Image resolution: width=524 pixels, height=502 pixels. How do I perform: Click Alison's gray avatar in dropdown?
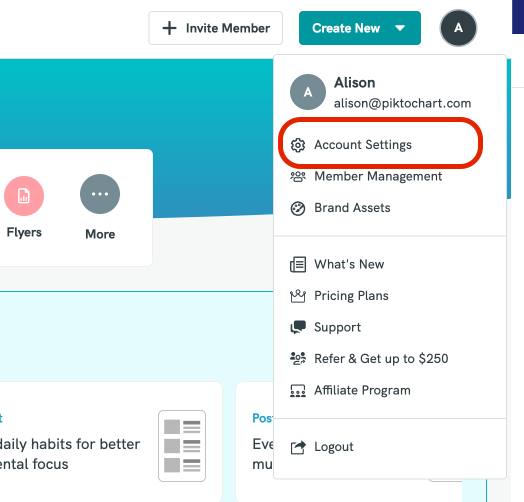[x=308, y=92]
